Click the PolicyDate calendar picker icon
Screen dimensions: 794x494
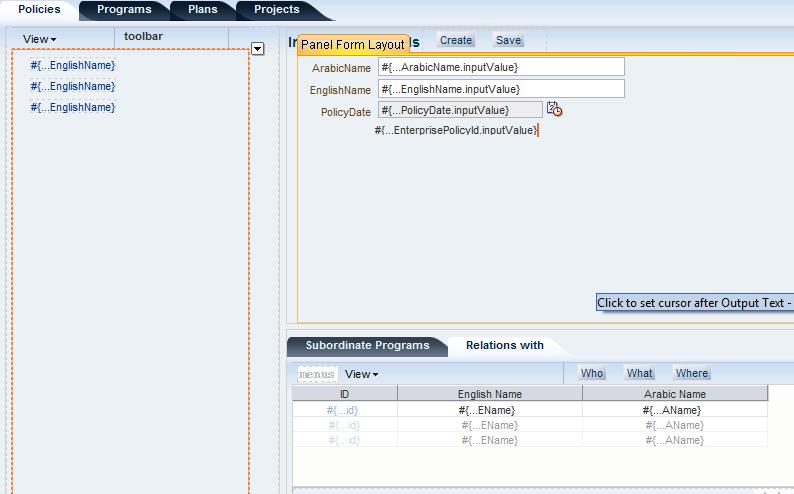point(554,110)
